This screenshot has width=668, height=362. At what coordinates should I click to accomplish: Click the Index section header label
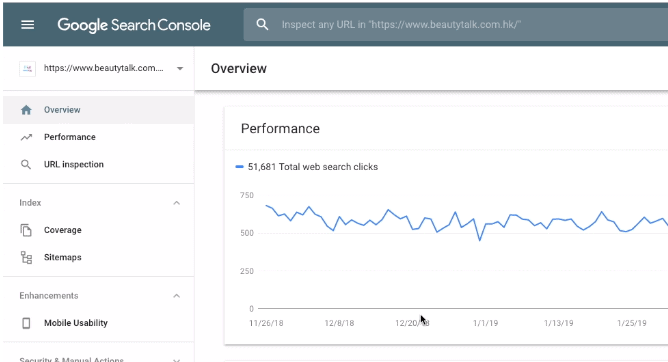(30, 203)
